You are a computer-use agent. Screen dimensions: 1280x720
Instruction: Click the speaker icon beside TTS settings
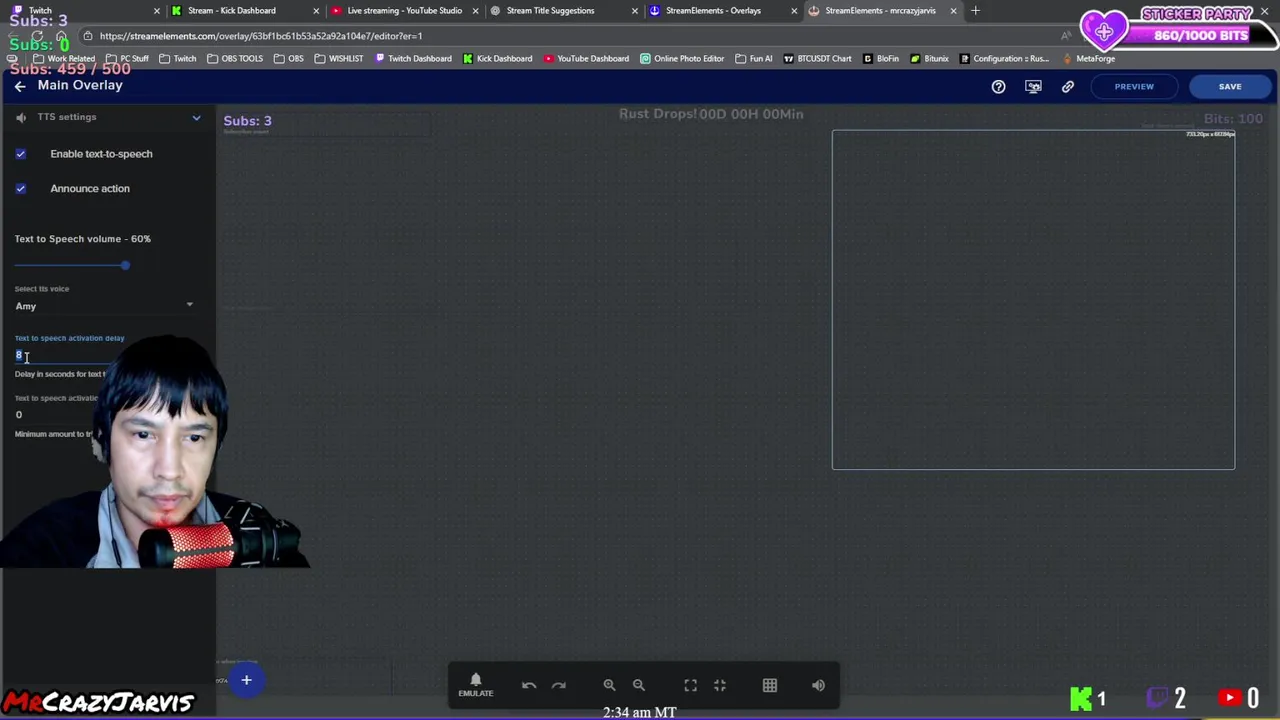pyautogui.click(x=21, y=117)
